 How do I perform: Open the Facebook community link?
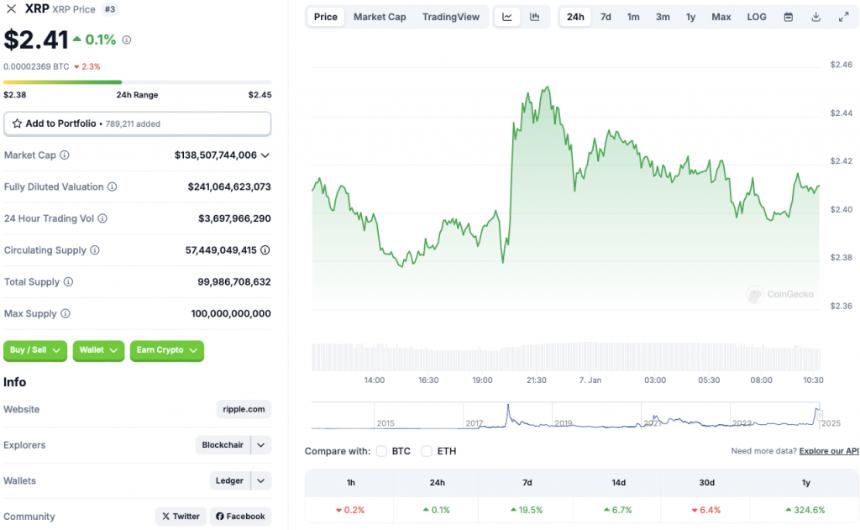click(240, 516)
